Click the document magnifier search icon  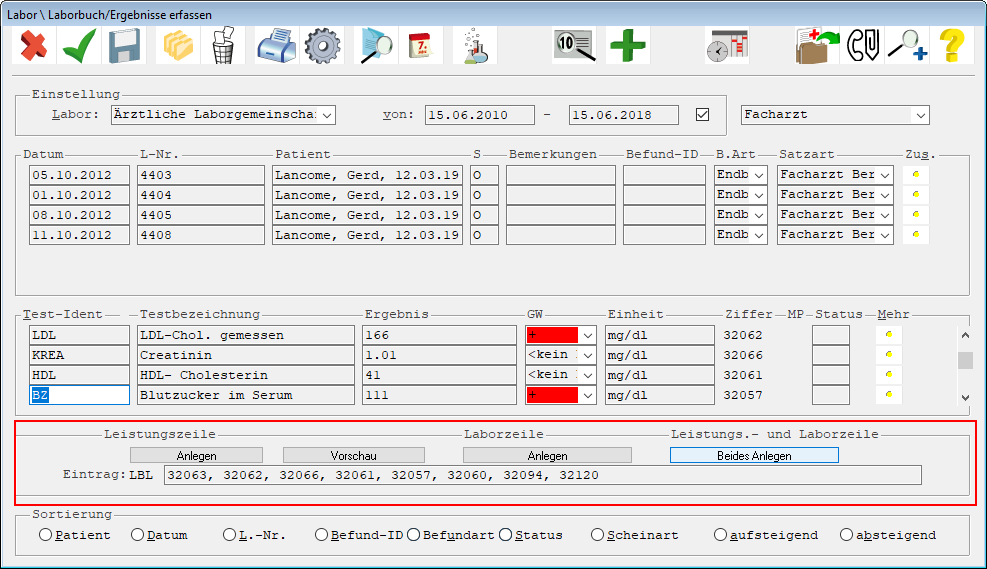click(x=376, y=46)
